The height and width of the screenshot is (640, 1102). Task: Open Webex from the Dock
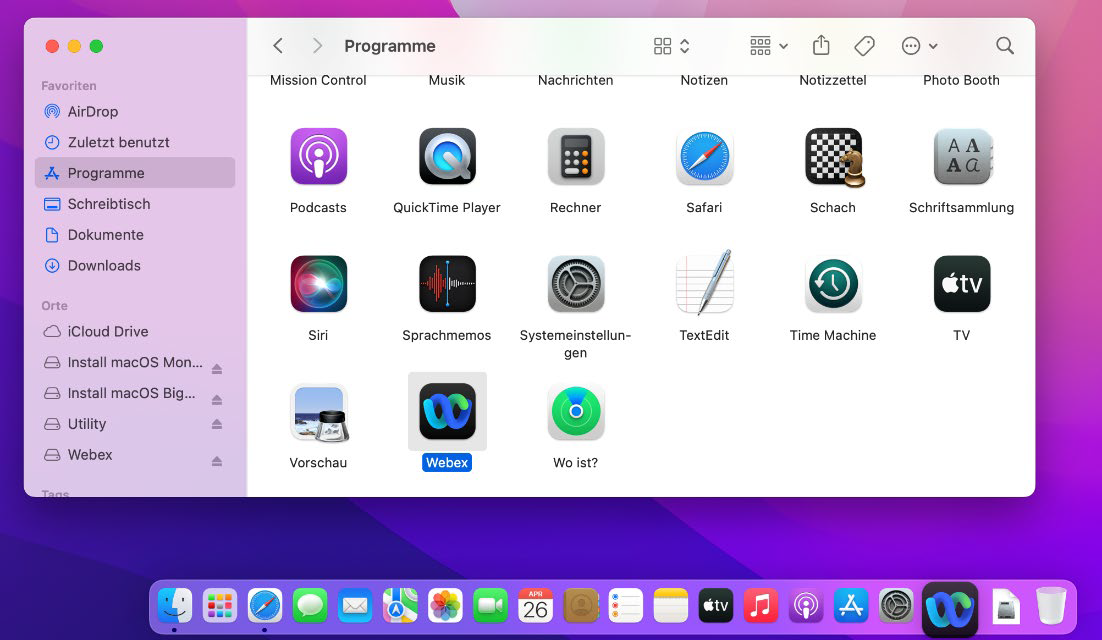point(949,609)
